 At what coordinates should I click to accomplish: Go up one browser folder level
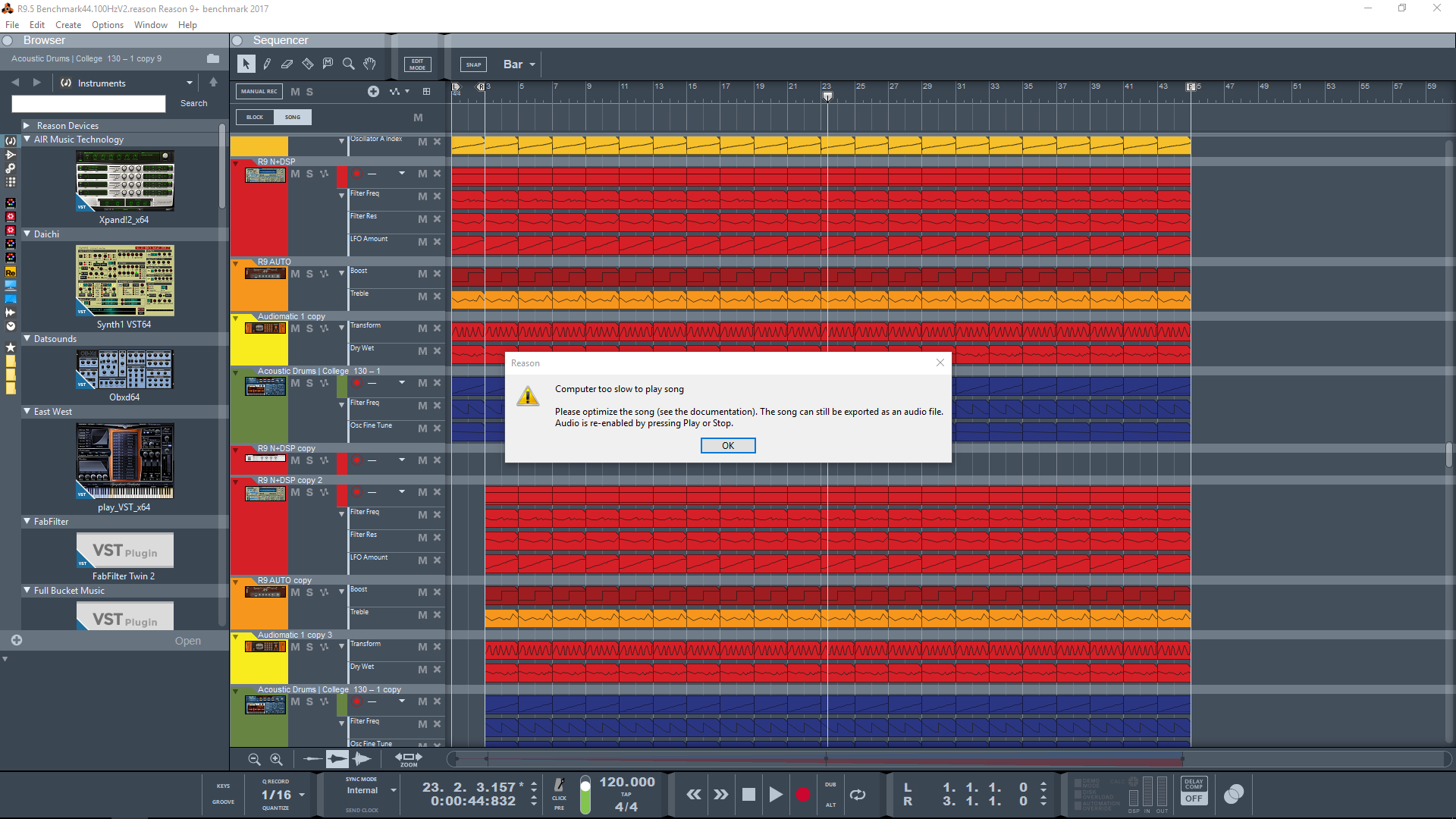pos(213,83)
